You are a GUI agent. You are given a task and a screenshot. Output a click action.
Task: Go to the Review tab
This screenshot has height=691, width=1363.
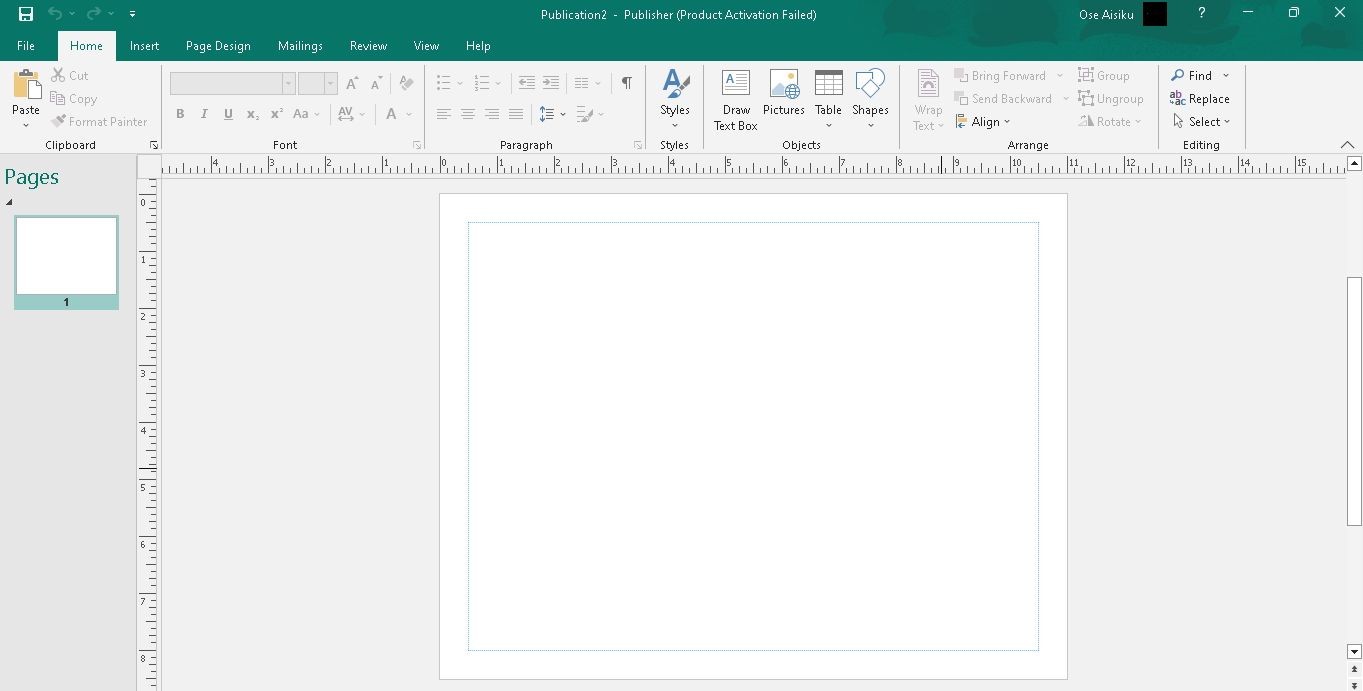(368, 46)
